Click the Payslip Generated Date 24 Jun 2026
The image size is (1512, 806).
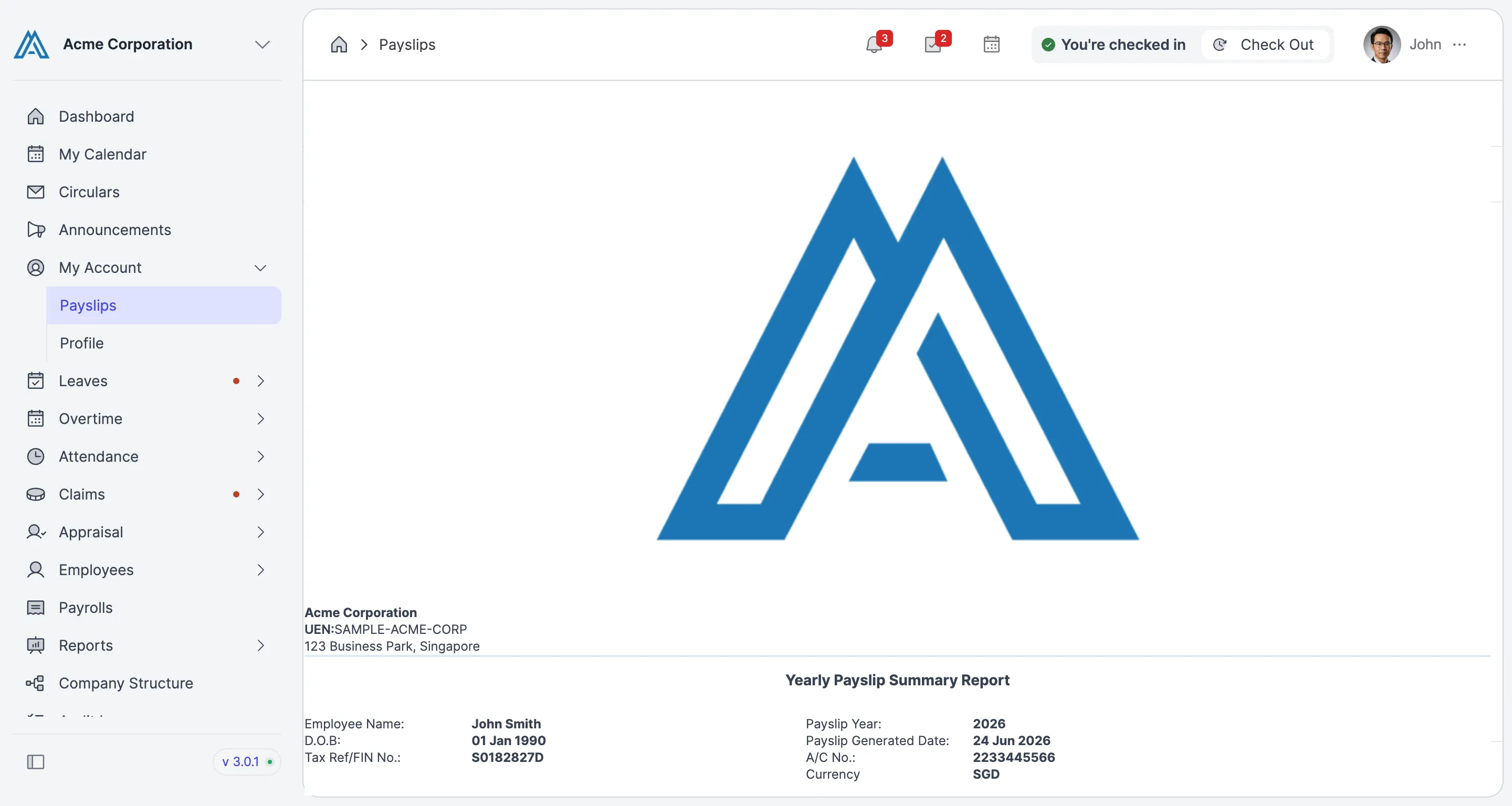[x=1011, y=741]
